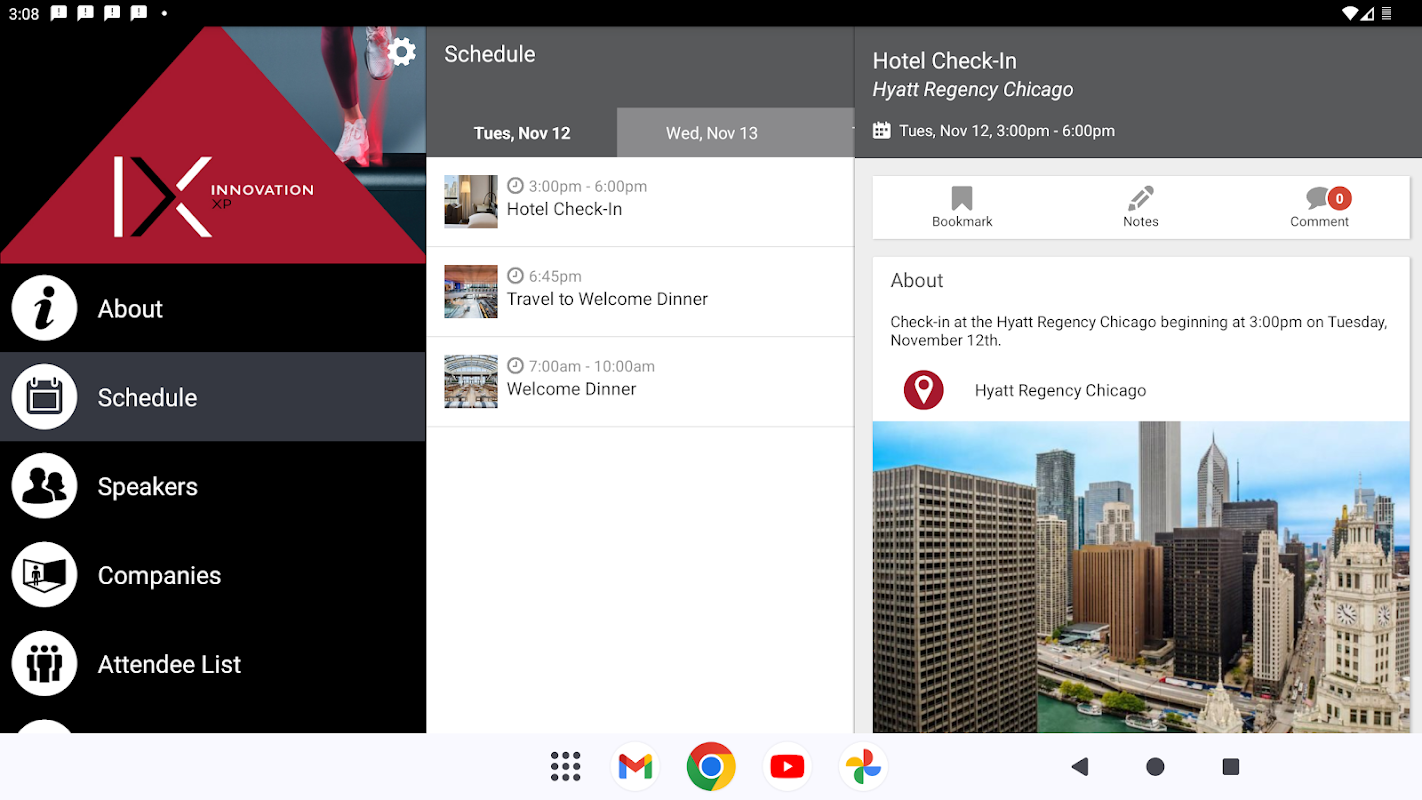
Task: Click the Notes label button
Action: click(1140, 222)
